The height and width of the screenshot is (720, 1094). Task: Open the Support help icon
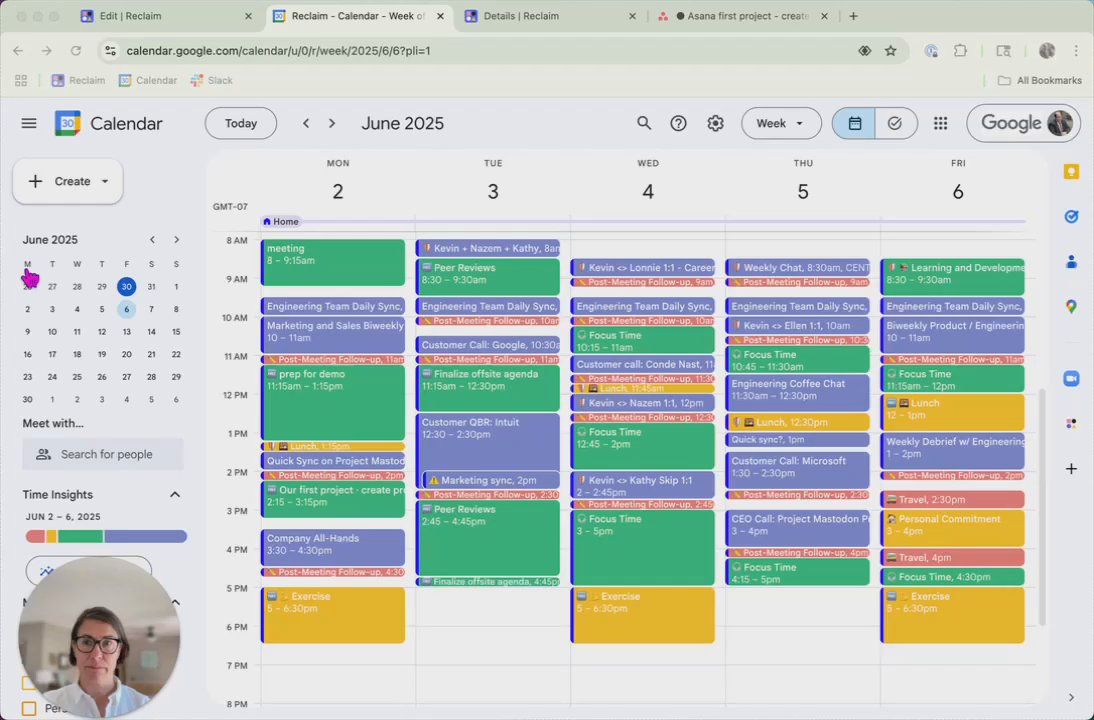point(678,123)
